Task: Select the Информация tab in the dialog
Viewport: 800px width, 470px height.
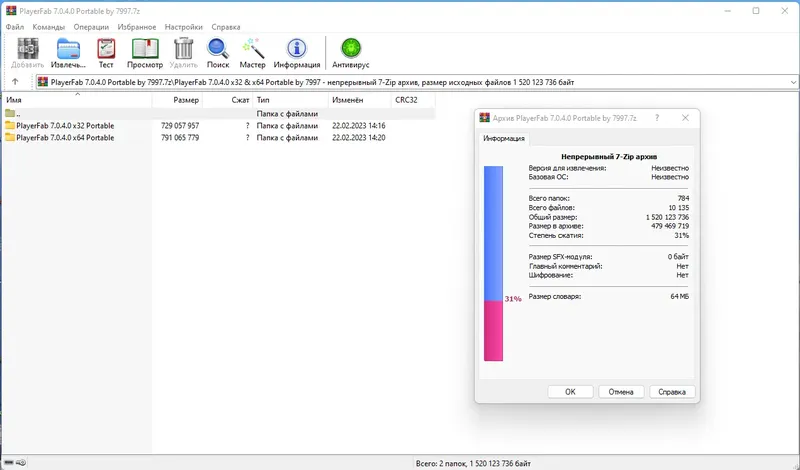Action: pos(504,138)
